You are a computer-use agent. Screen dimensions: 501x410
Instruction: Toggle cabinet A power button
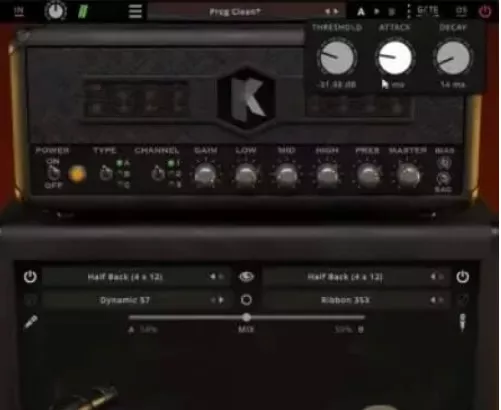tap(30, 277)
